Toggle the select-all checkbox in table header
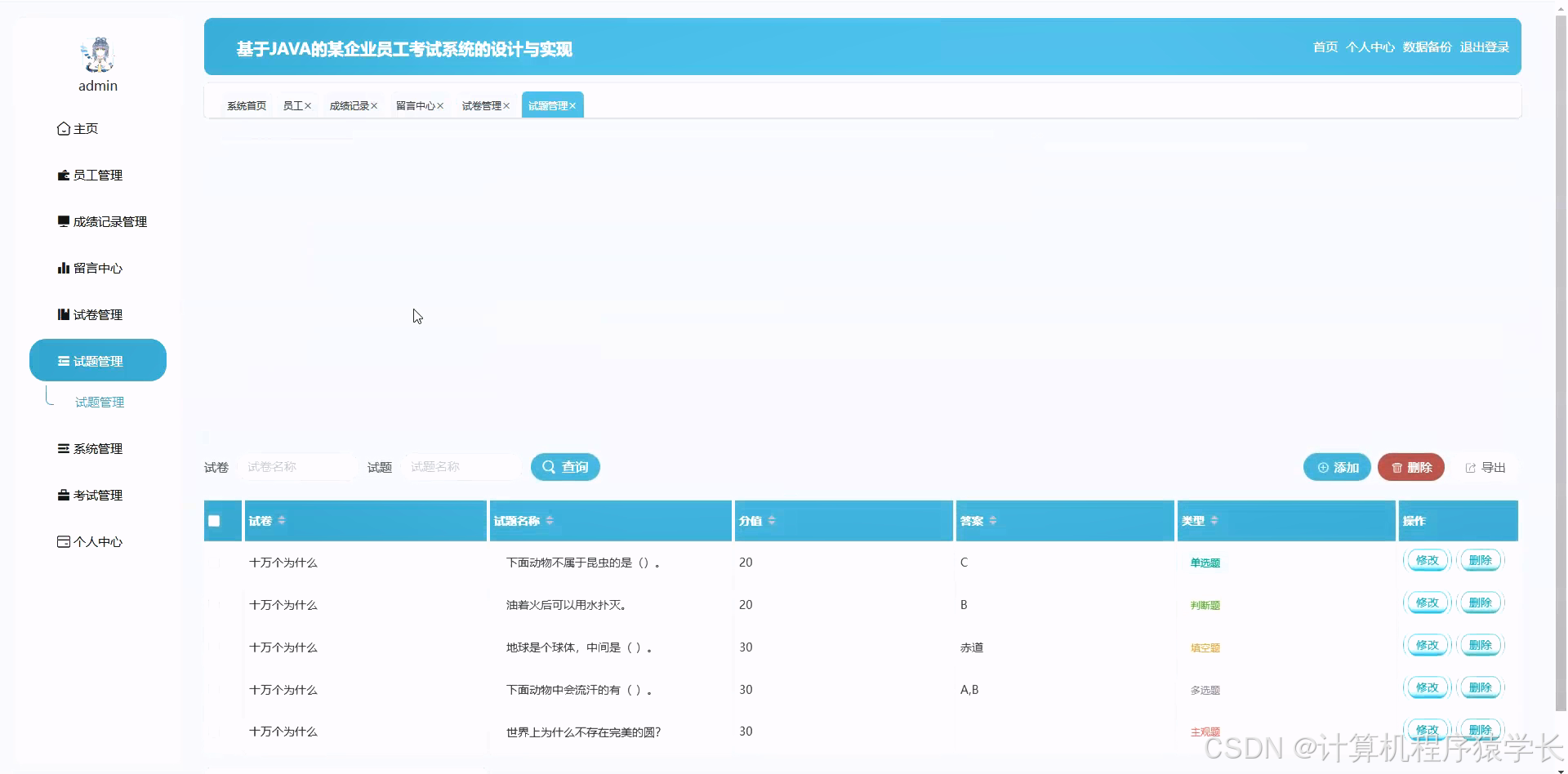1568x774 pixels. click(x=214, y=521)
